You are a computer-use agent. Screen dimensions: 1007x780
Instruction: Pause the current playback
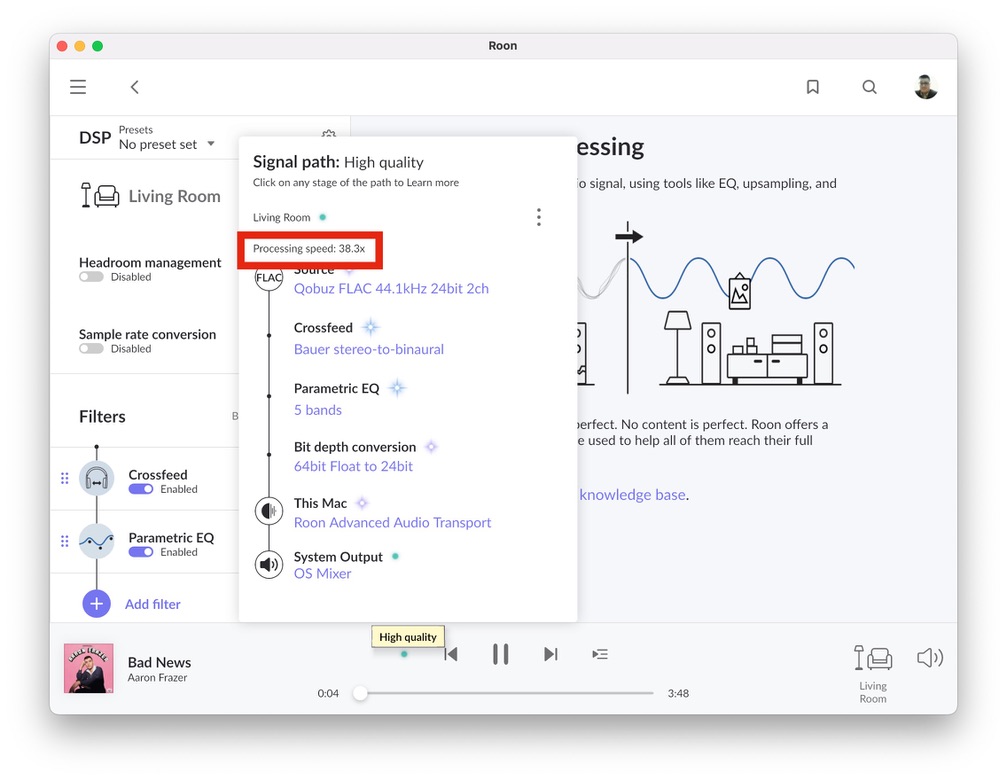point(500,654)
